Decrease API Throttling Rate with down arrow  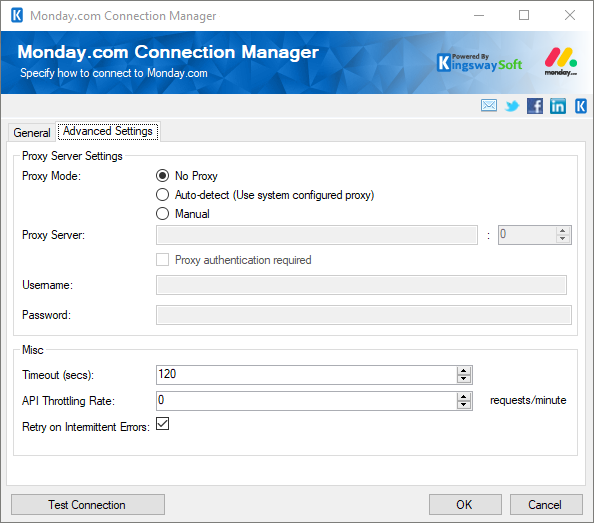coord(464,405)
